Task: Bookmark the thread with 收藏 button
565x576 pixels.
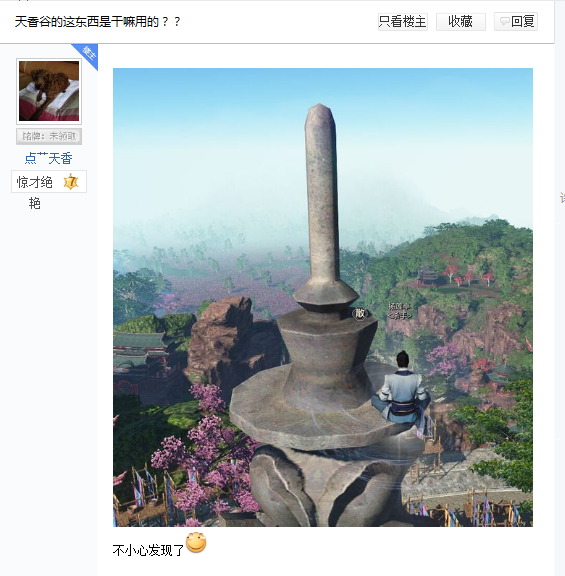Action: 461,22
